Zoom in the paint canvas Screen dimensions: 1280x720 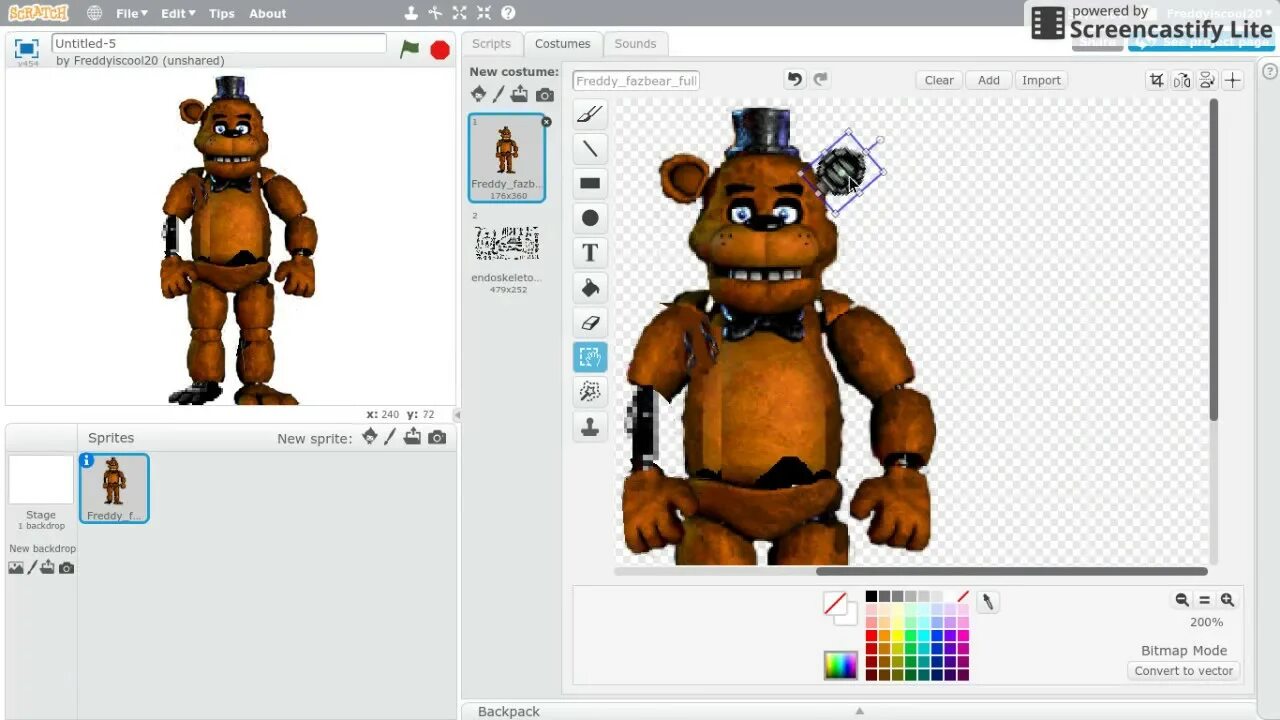pos(1227,600)
